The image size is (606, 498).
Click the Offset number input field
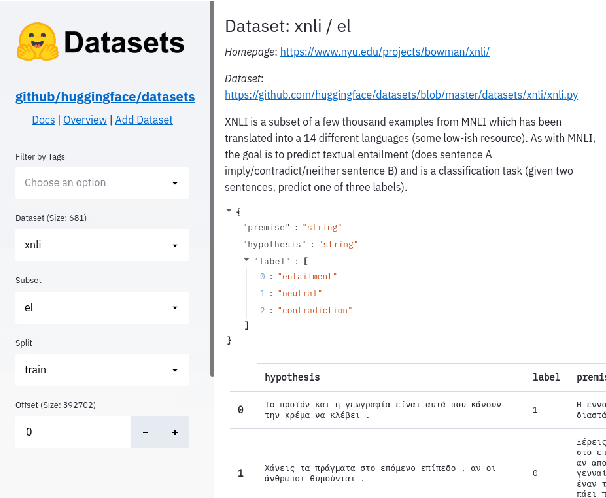click(x=72, y=432)
